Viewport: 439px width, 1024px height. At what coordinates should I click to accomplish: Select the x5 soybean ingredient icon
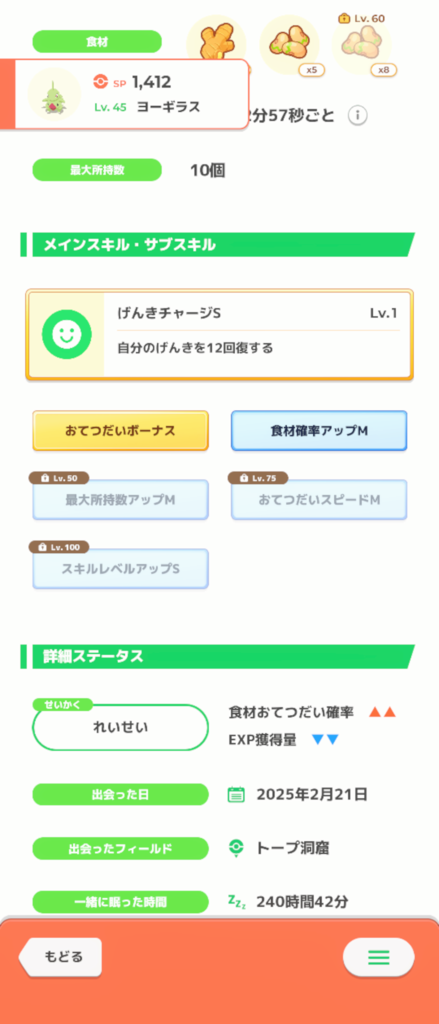289,44
